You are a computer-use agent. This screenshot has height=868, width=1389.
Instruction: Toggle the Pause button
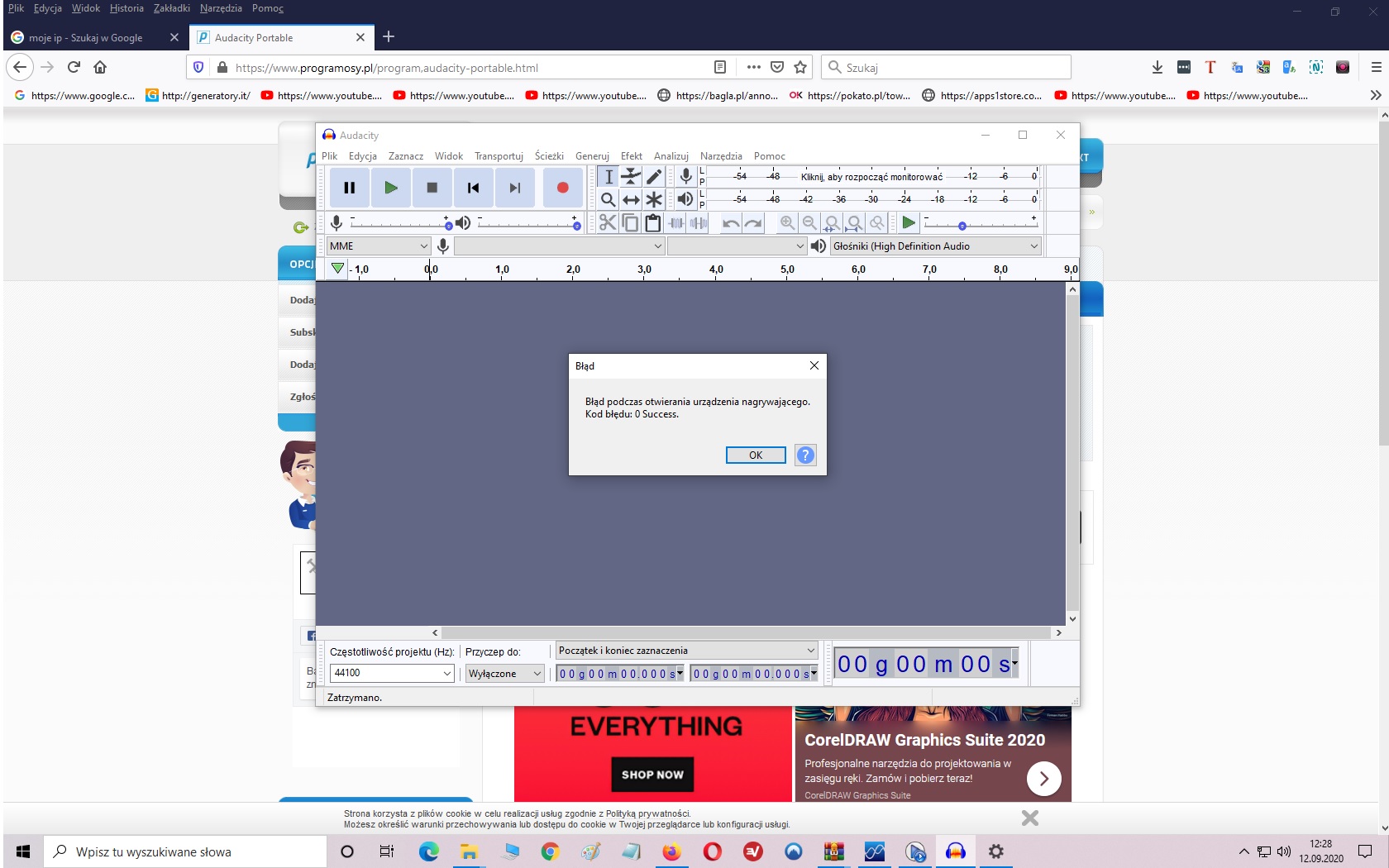(x=350, y=188)
